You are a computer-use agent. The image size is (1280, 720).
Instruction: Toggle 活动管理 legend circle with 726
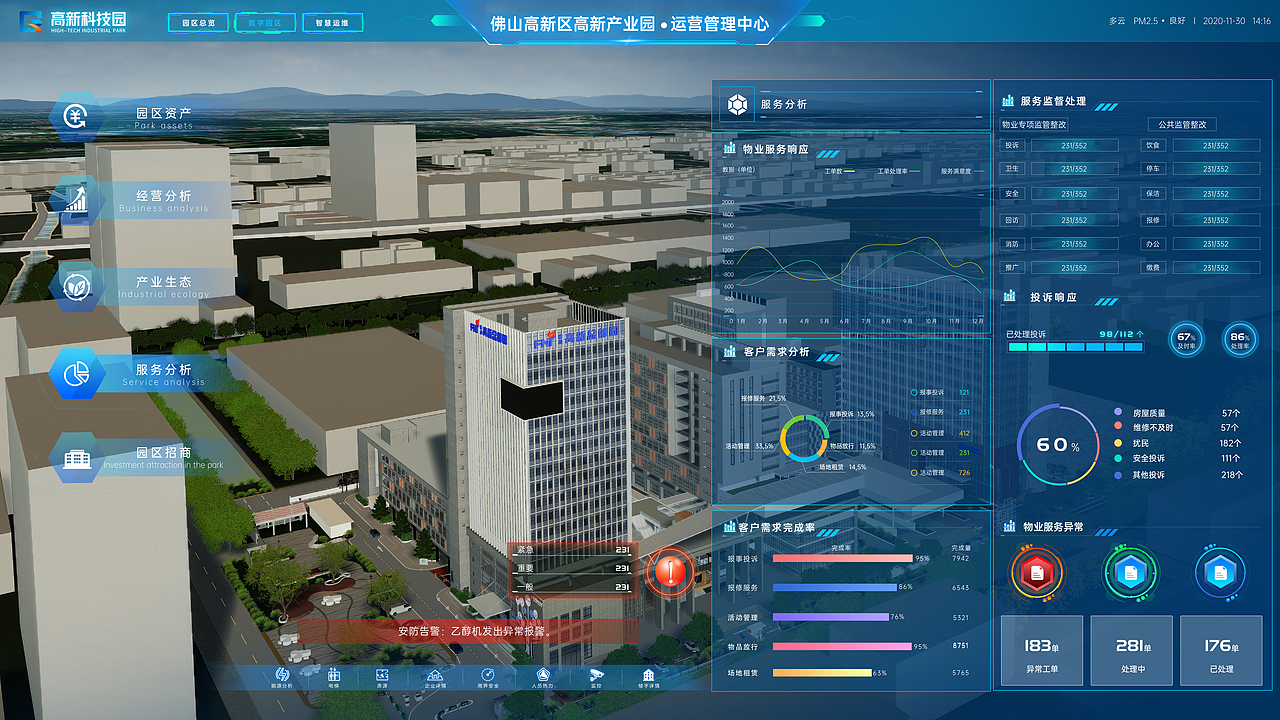[x=914, y=472]
